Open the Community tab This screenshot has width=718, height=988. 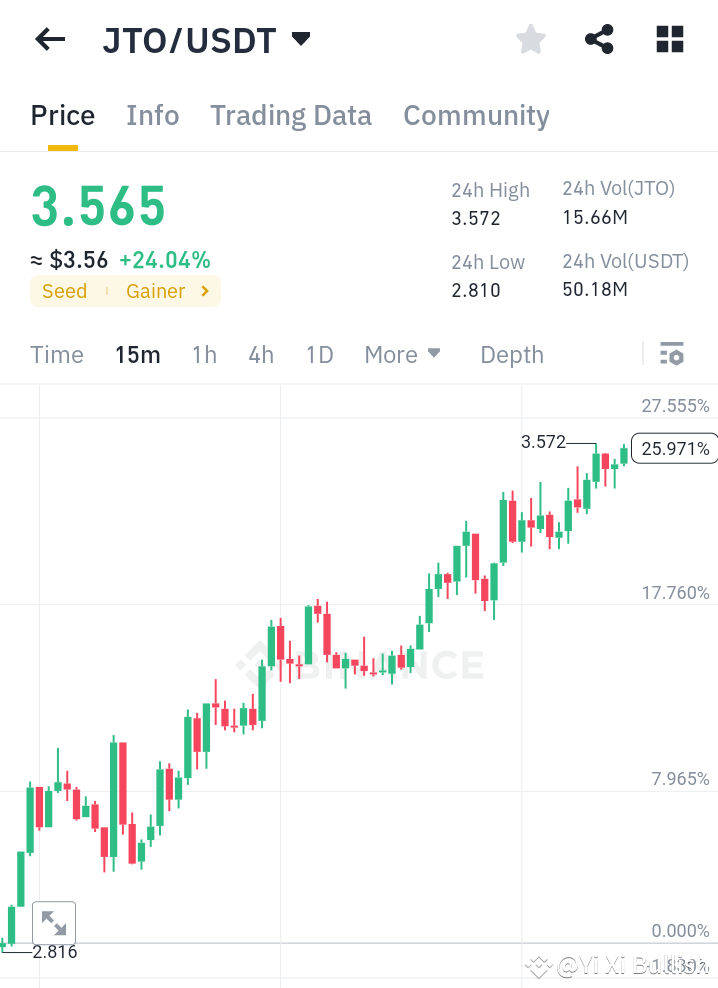[x=476, y=115]
